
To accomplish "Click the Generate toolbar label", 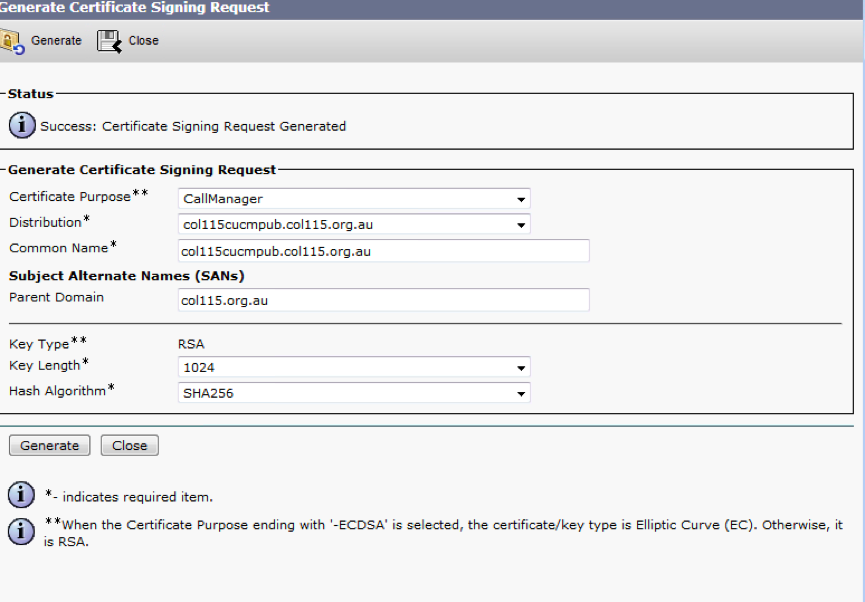I will 56,41.
